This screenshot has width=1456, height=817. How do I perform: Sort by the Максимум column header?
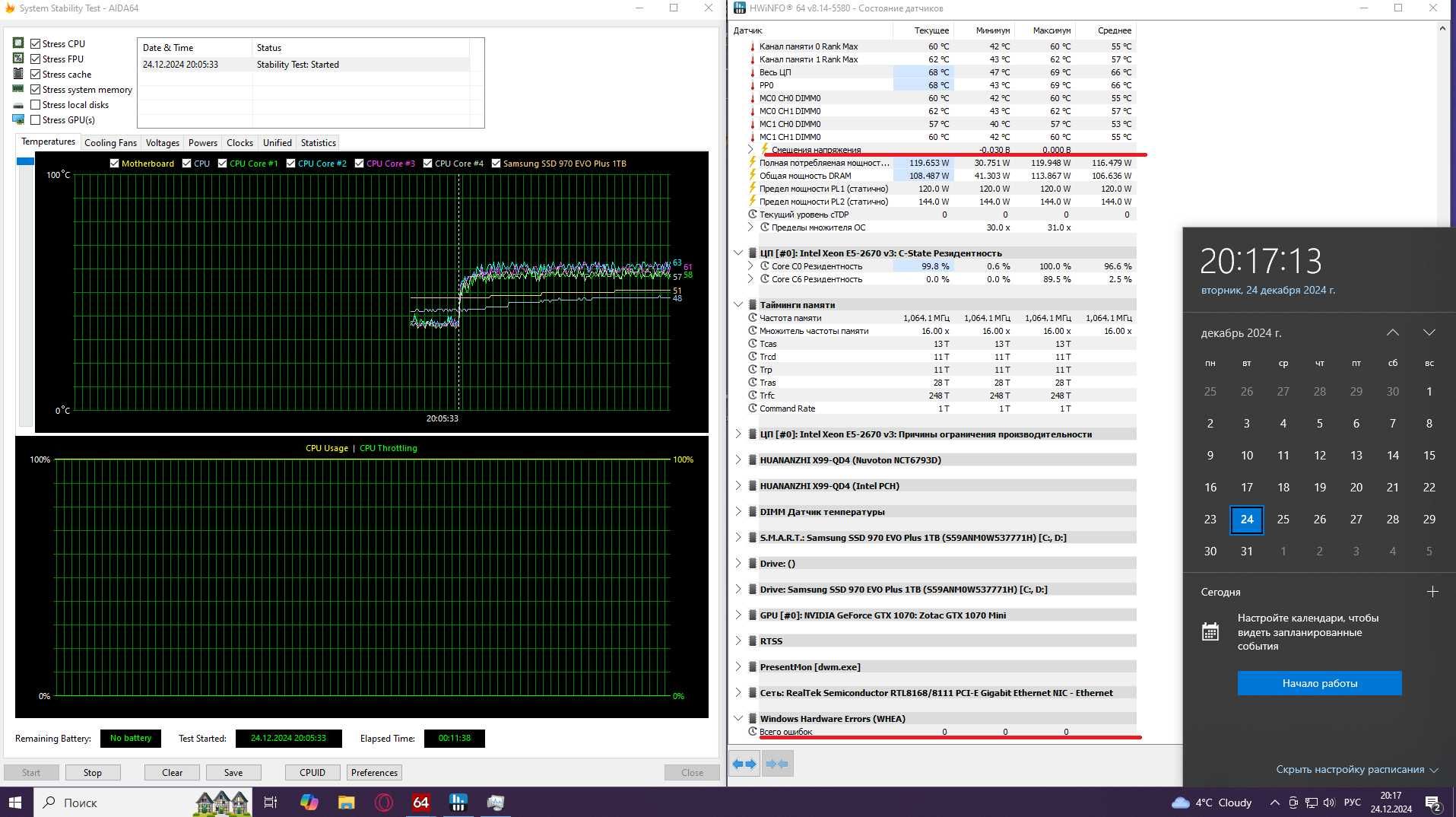1052,30
